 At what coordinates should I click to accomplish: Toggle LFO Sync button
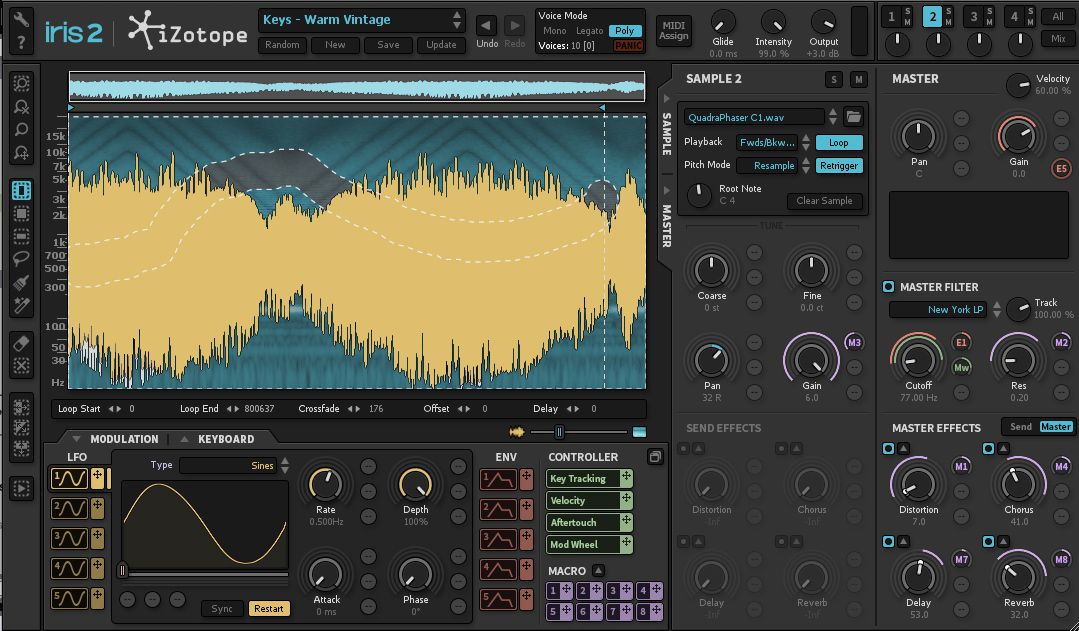(x=222, y=608)
